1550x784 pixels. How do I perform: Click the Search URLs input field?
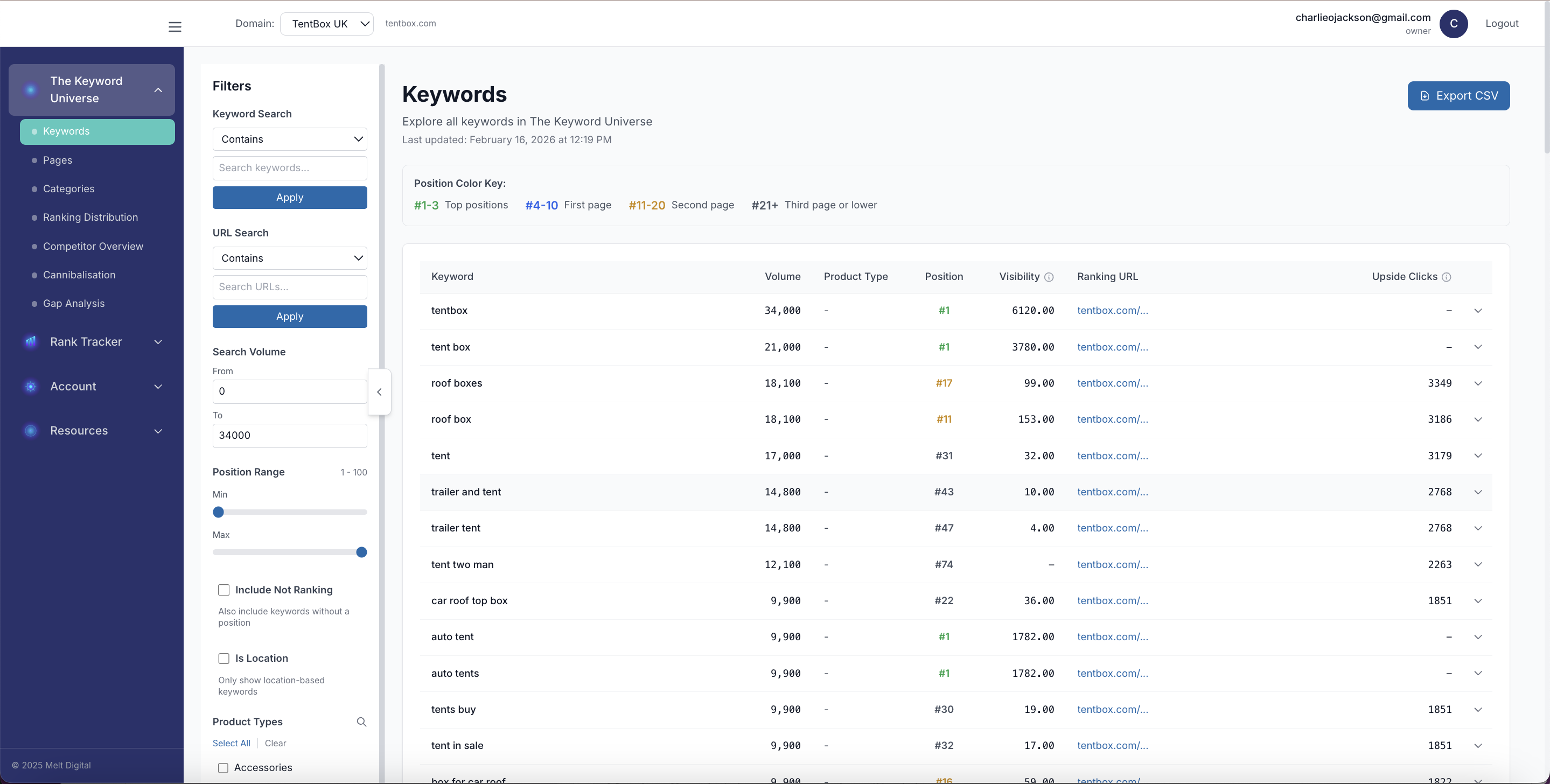[290, 287]
